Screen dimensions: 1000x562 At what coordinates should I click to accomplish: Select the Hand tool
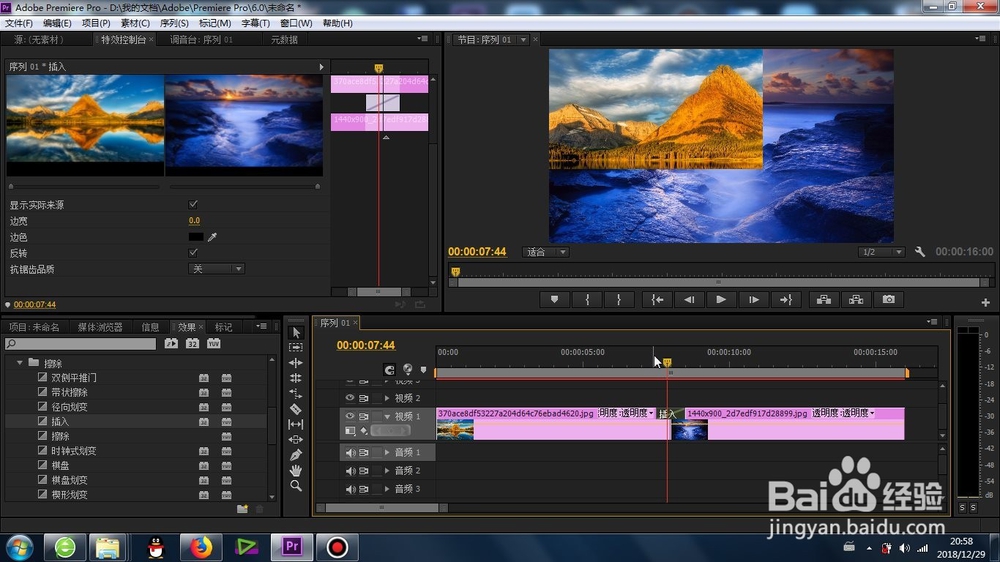coord(296,470)
